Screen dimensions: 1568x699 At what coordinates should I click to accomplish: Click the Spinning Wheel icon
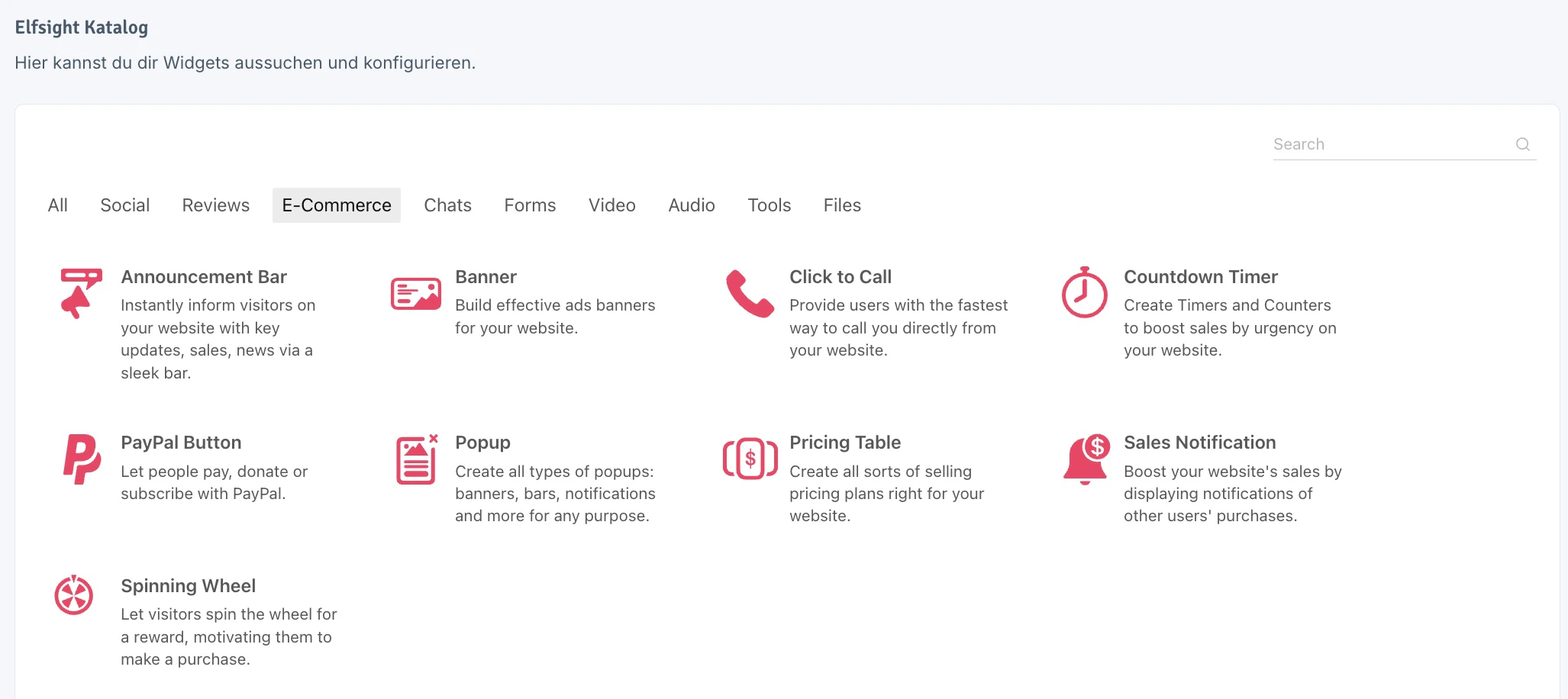74,595
